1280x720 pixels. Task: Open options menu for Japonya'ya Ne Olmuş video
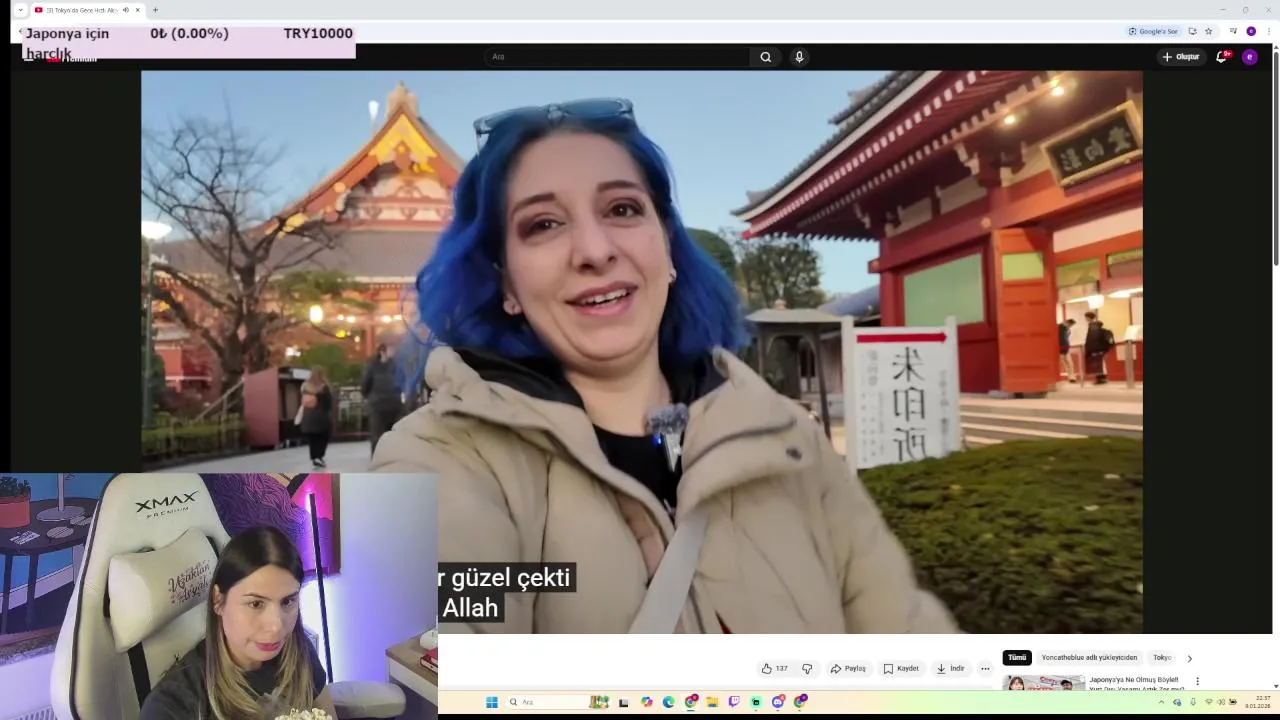[1197, 681]
